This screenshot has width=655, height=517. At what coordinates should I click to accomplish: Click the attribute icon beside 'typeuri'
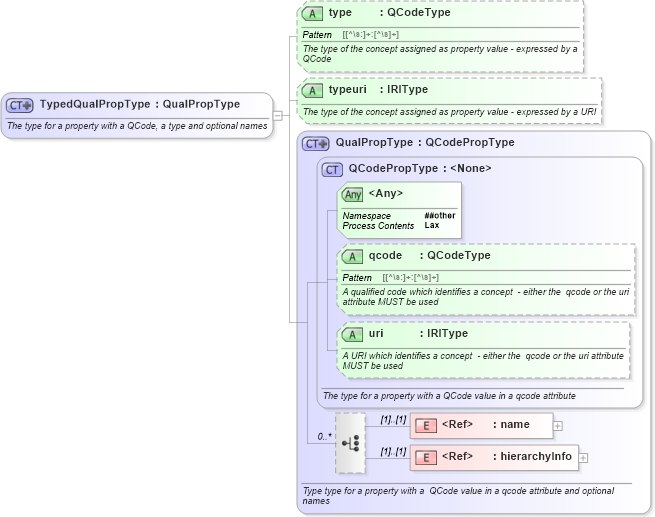click(x=312, y=90)
